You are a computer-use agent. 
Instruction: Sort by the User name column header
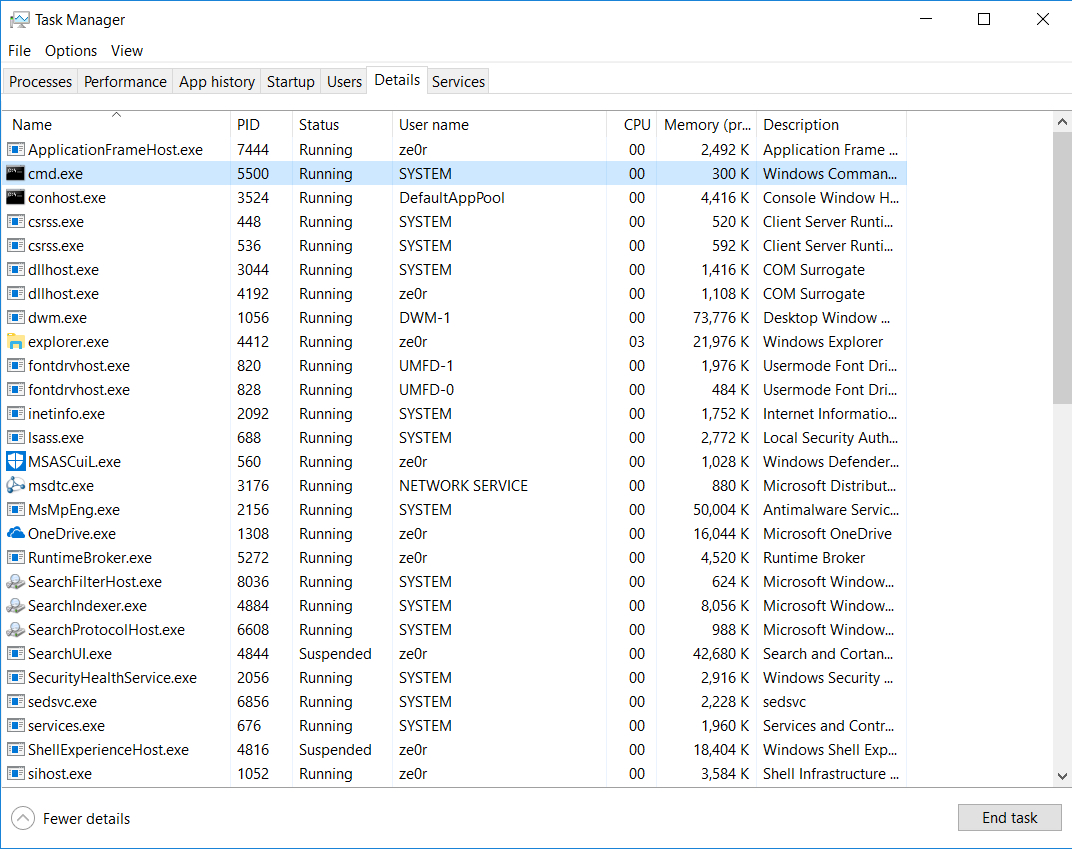(x=499, y=124)
